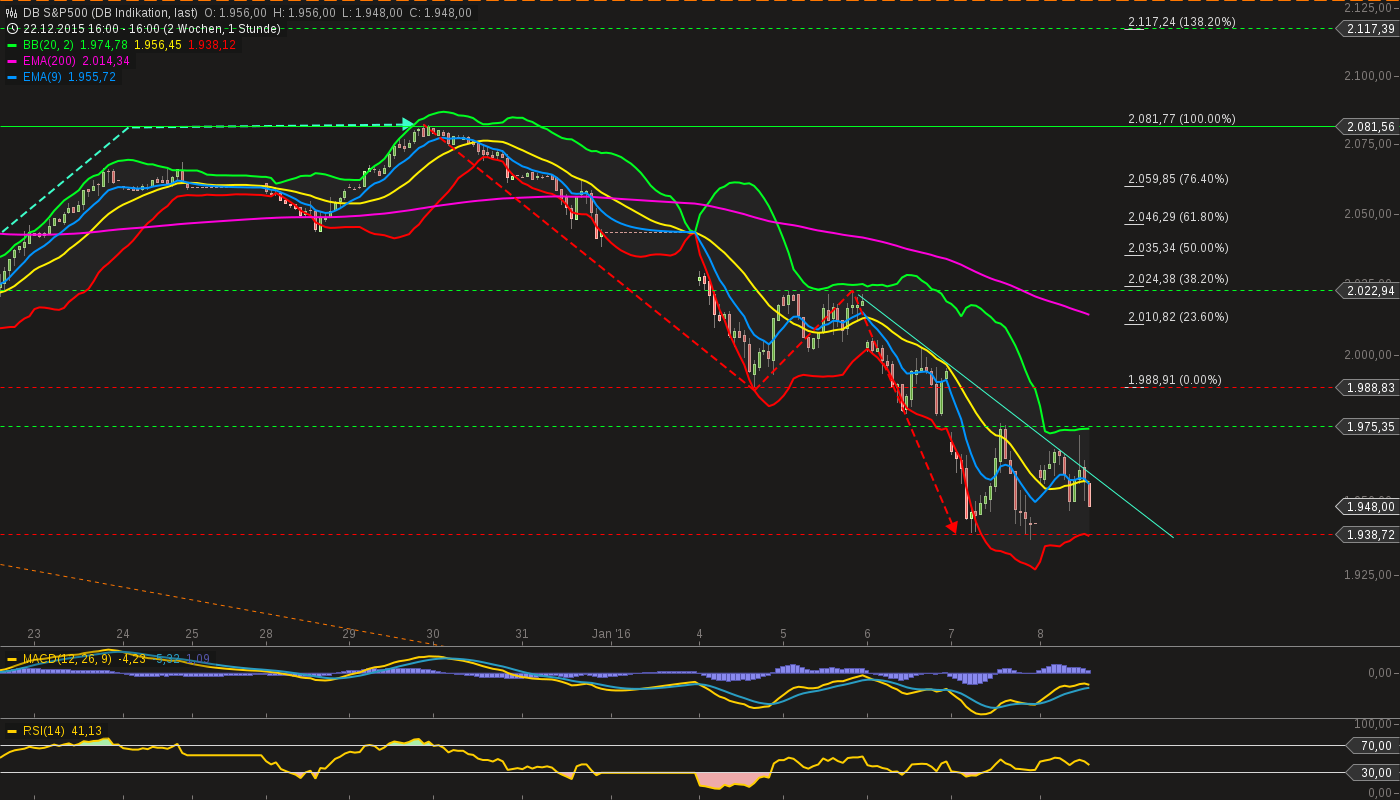Screen dimensions: 1400x800
Task: Click the yellow RSI(14) color marker
Action: pos(12,731)
